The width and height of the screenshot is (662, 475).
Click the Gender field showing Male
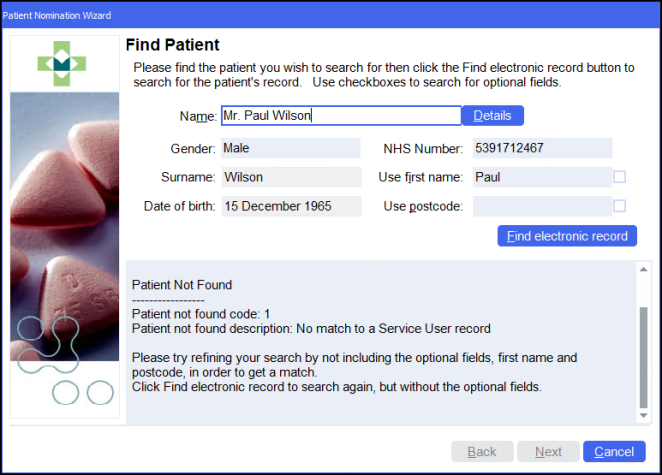tap(290, 148)
